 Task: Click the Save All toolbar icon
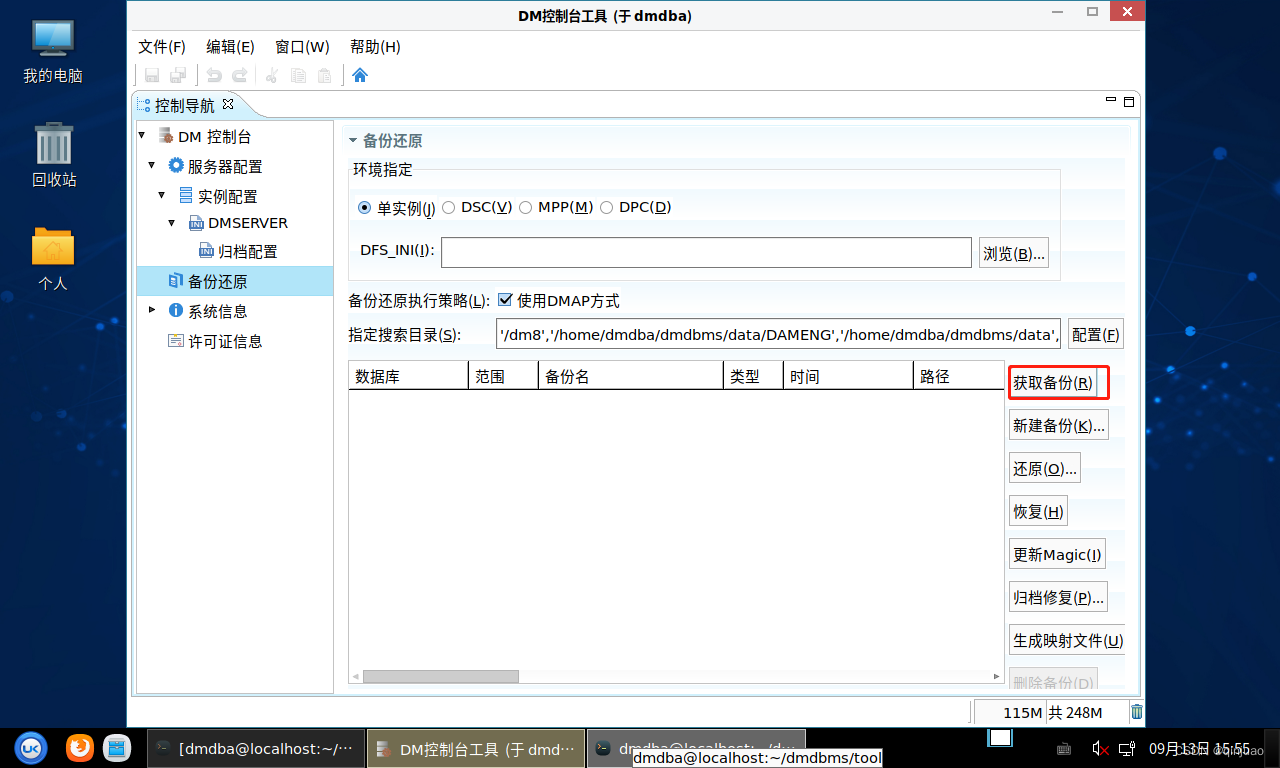[x=178, y=75]
